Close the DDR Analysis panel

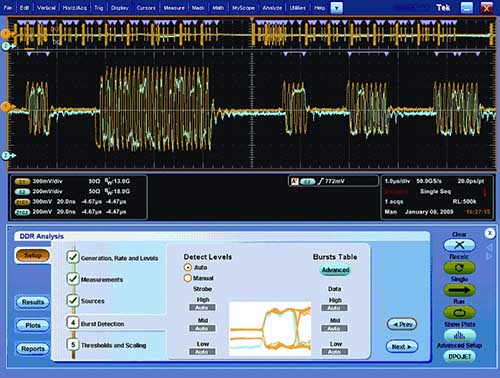(490, 233)
